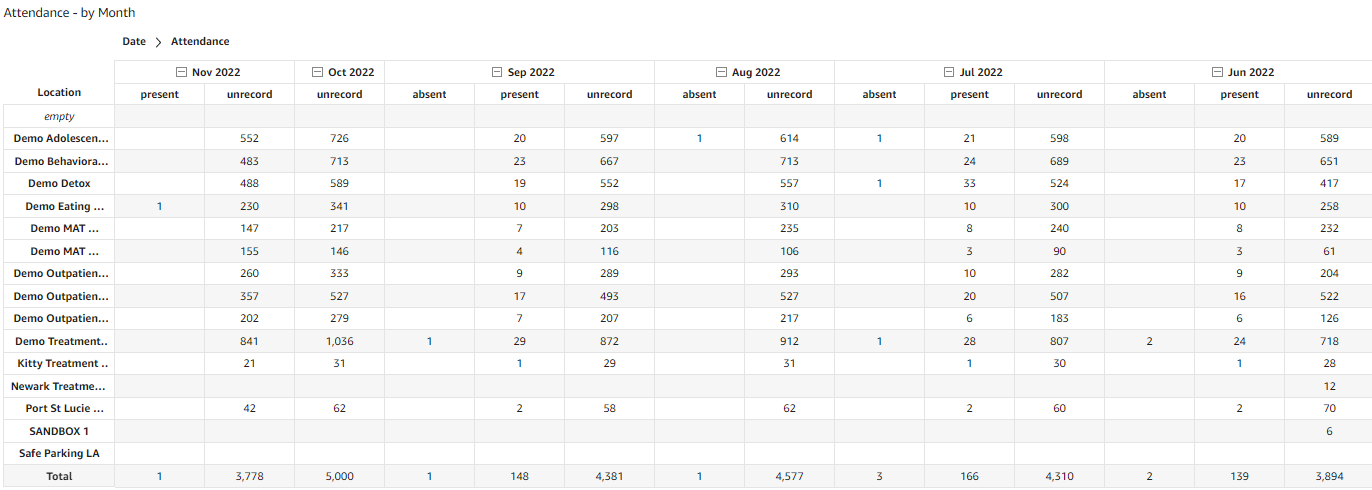This screenshot has height=490, width=1372.
Task: Click the Total row label
Action: coord(59,477)
